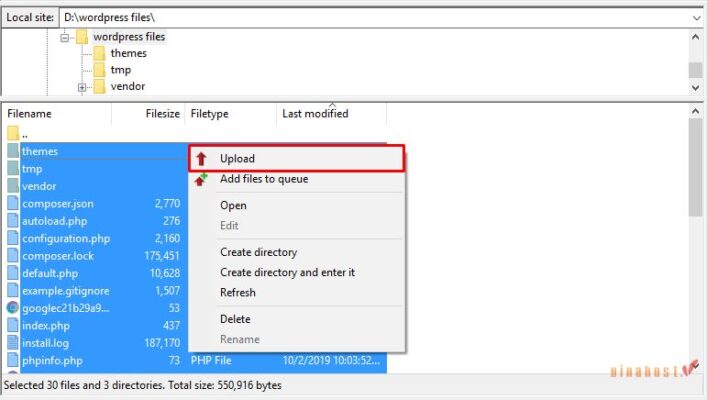Click the example.gitignore filename
Image resolution: width=707 pixels, height=400 pixels.
(x=65, y=290)
